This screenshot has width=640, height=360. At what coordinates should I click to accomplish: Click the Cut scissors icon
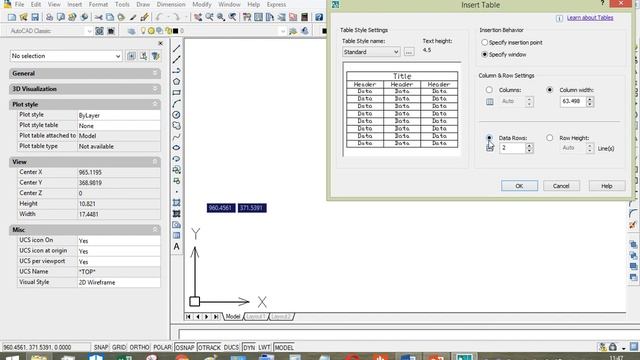coord(98,17)
